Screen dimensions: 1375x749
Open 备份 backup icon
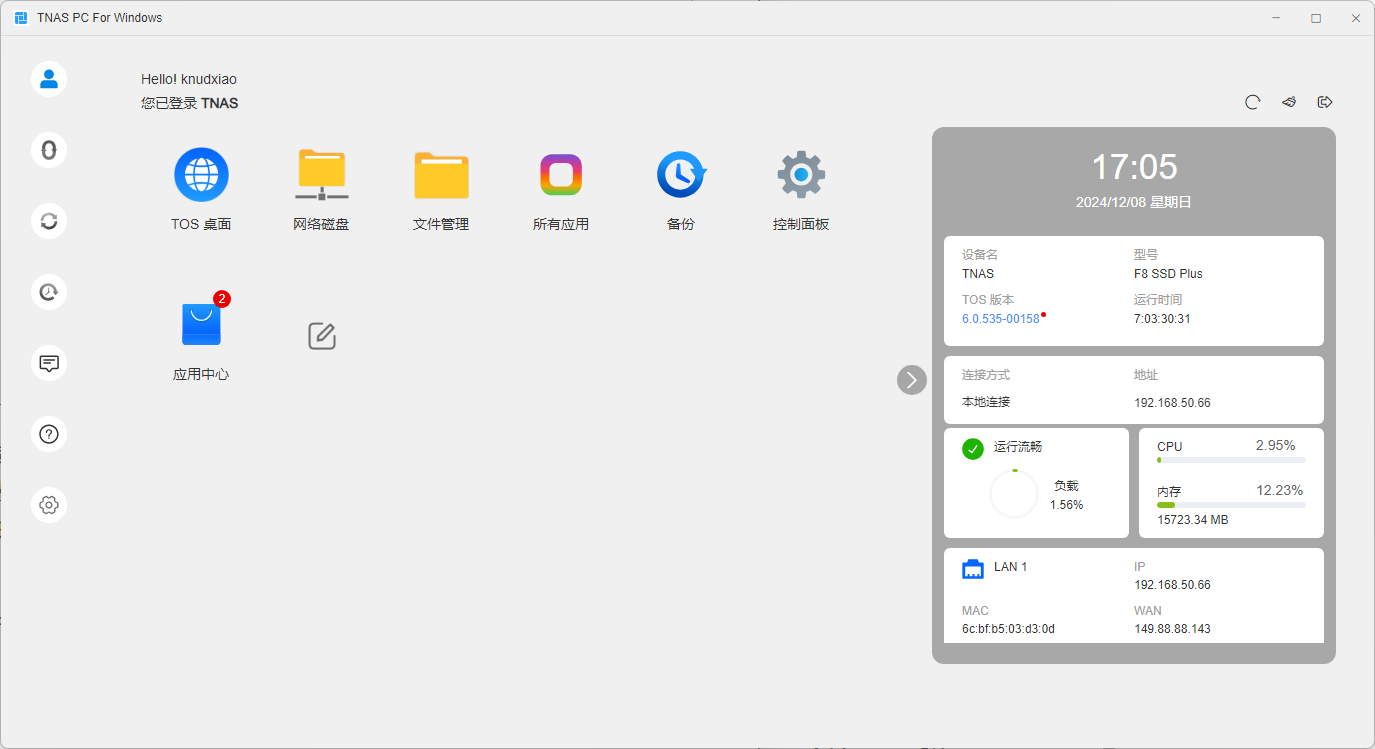tap(681, 175)
